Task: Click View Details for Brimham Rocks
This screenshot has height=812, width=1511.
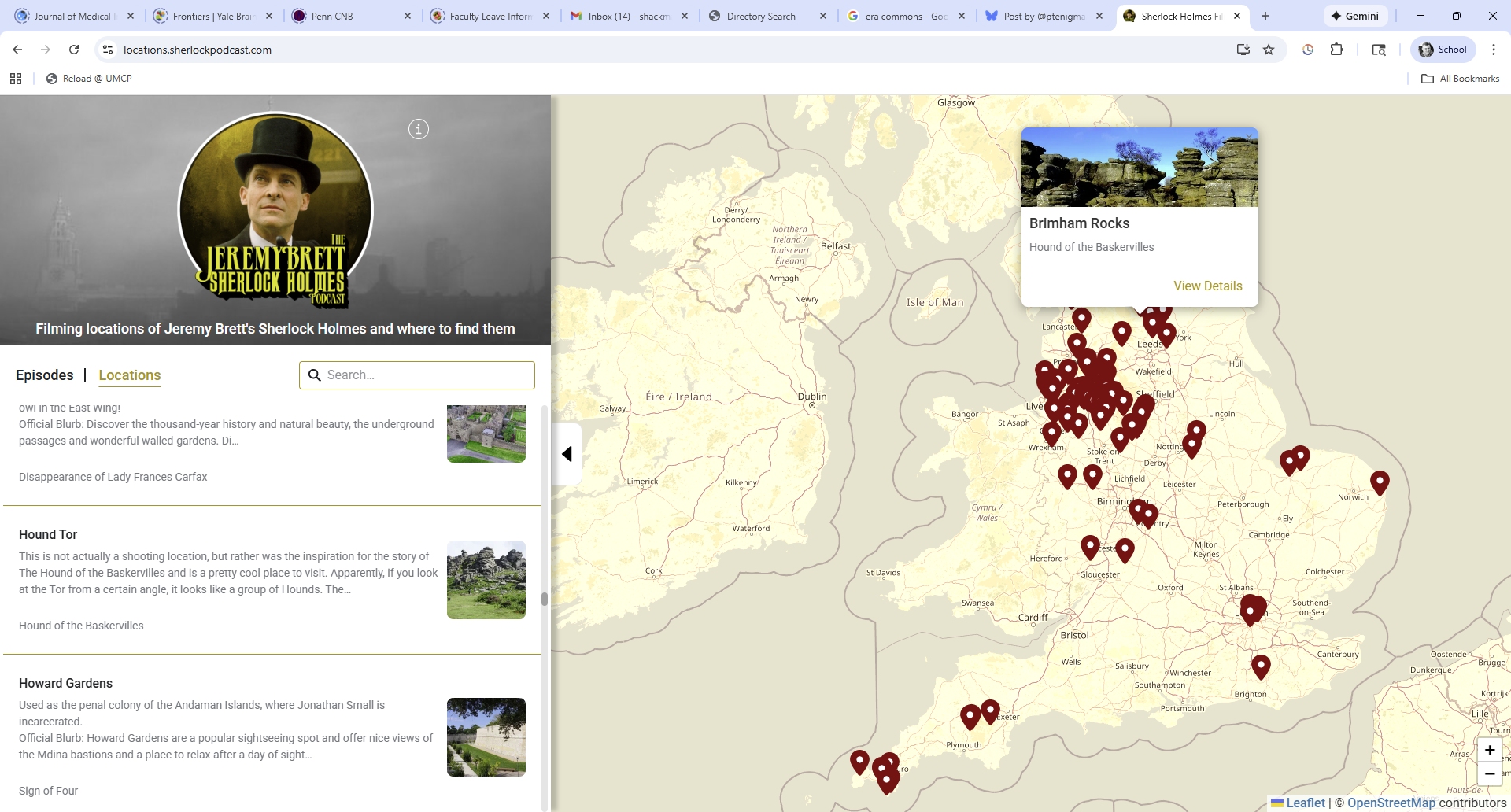Action: point(1207,286)
